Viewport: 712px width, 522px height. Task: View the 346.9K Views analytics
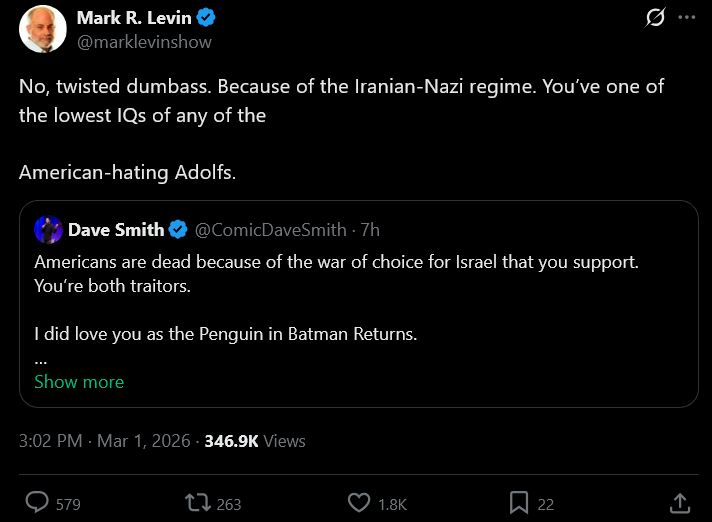point(255,441)
